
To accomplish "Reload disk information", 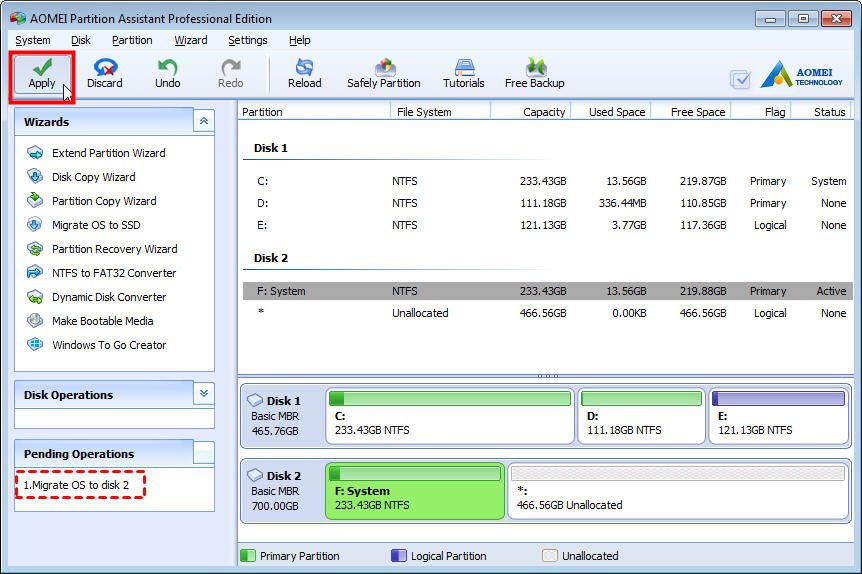I will (x=305, y=74).
